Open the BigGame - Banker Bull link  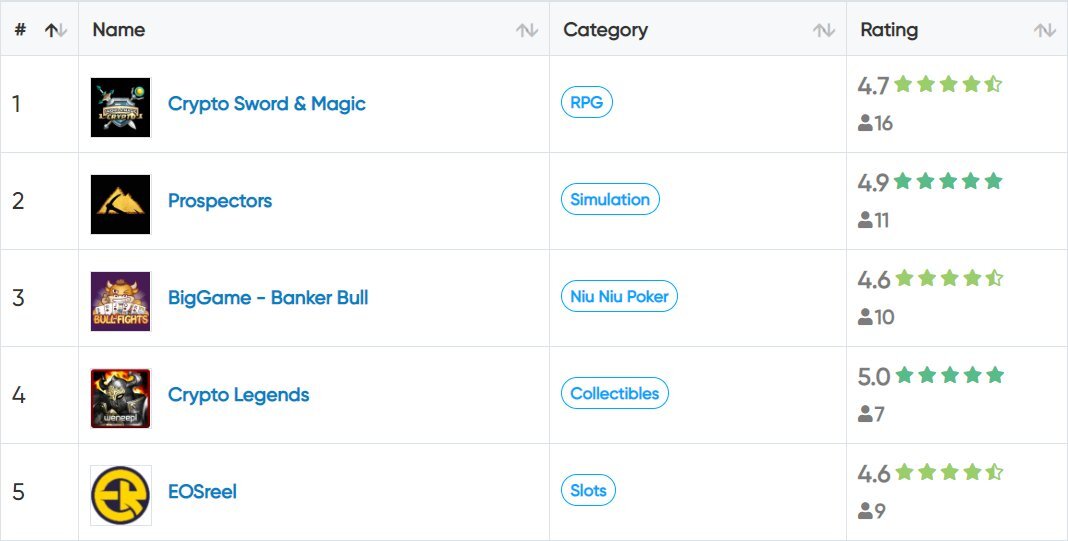click(268, 298)
